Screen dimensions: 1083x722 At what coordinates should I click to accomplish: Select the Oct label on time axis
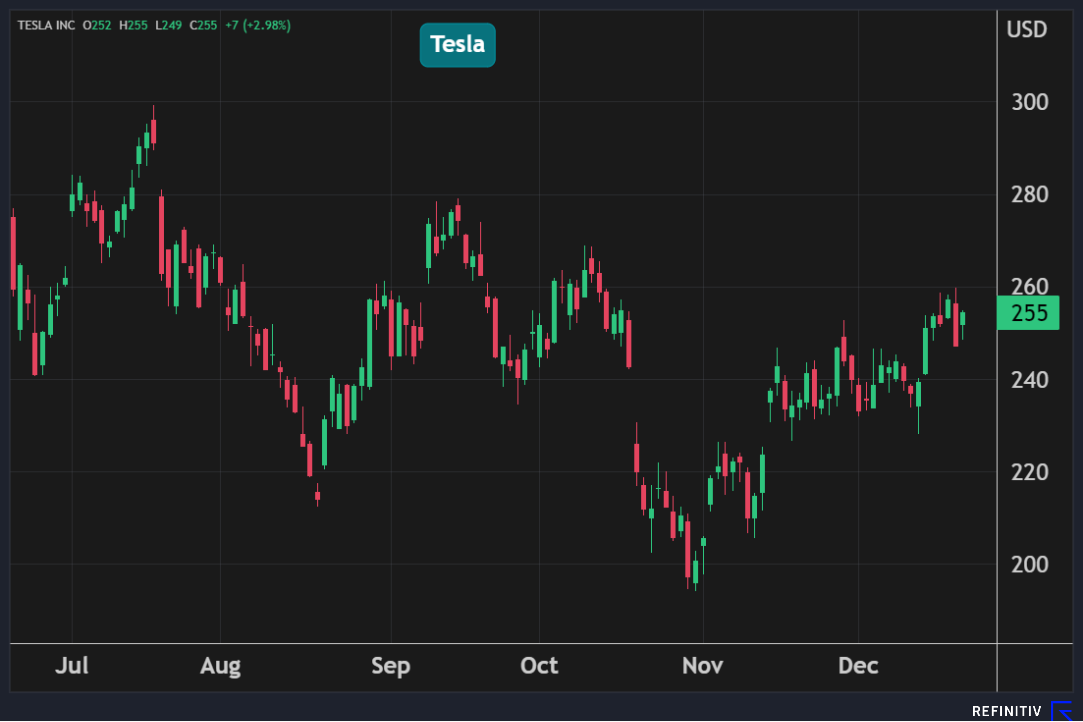click(x=539, y=666)
